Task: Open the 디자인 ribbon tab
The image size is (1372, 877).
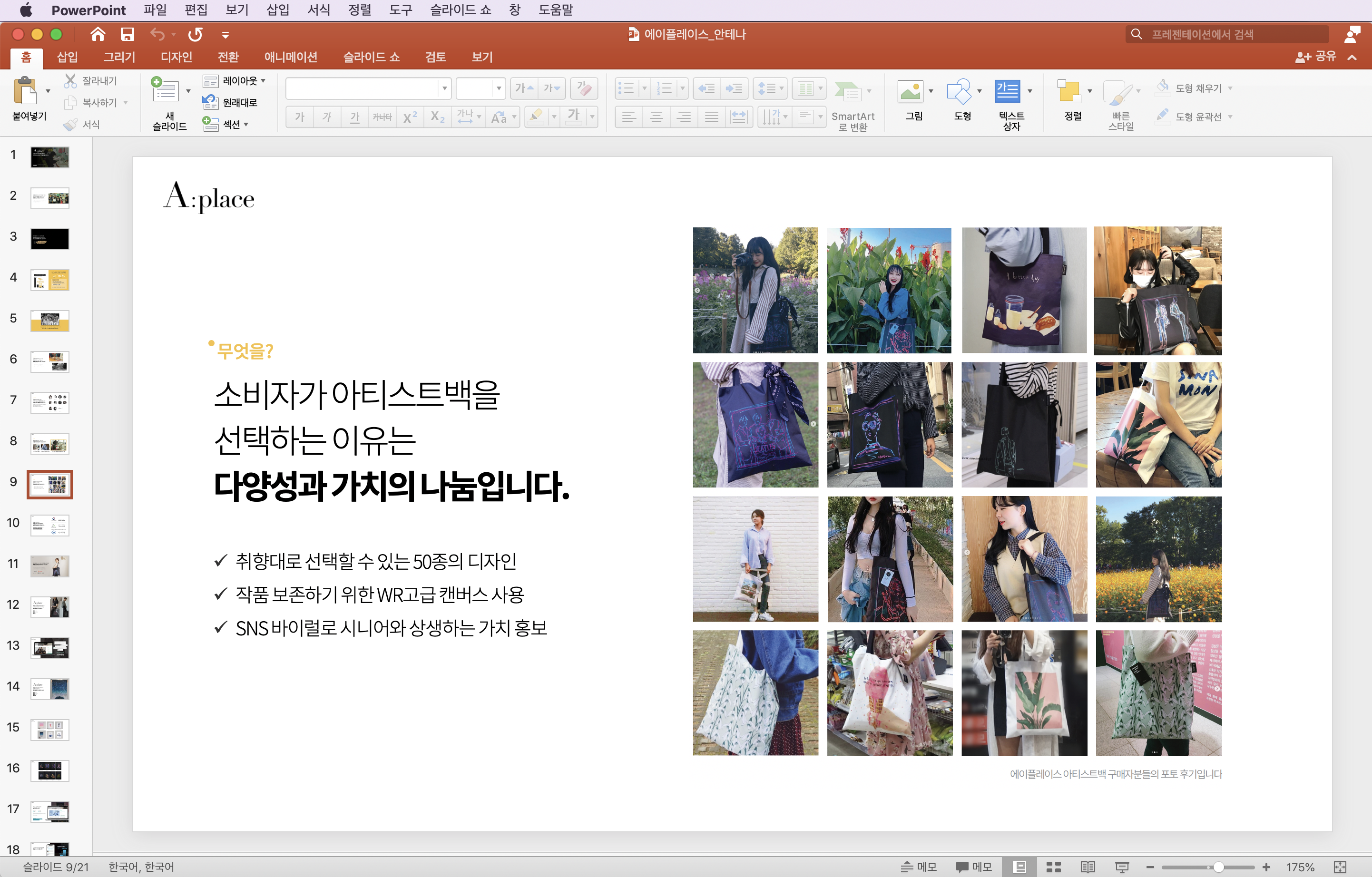Action: tap(176, 57)
